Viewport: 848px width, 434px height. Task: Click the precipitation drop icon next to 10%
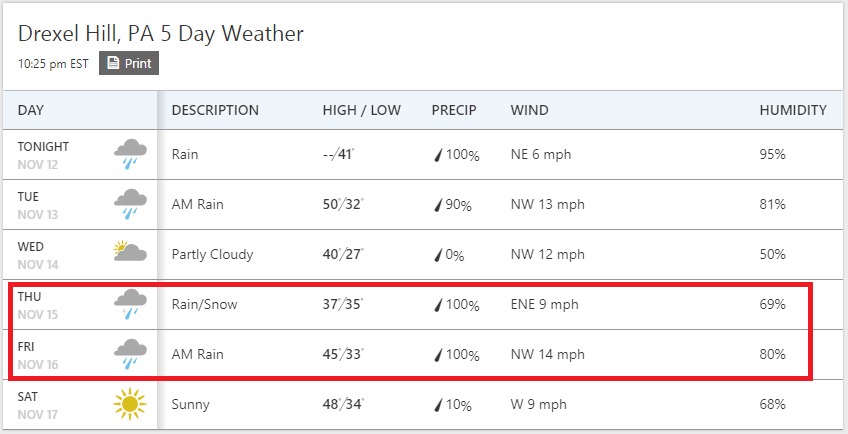point(439,405)
